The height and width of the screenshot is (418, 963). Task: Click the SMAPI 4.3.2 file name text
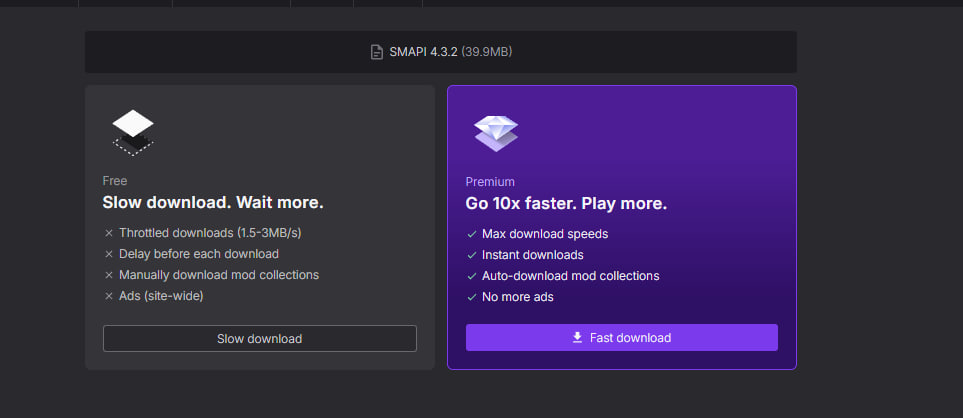(423, 52)
